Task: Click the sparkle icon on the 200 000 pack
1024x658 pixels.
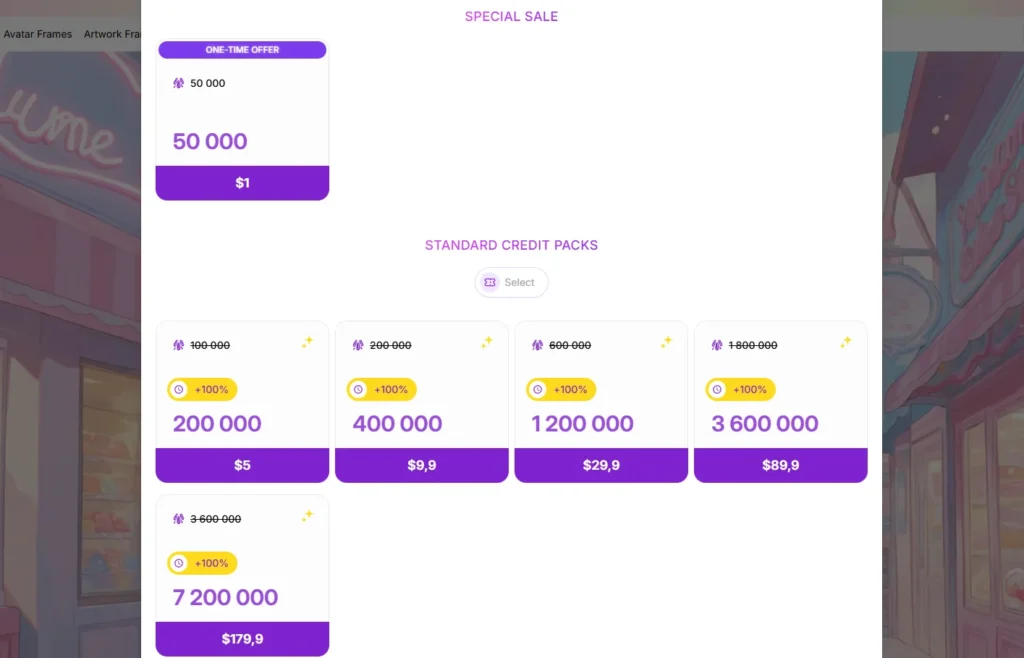Action: point(487,342)
